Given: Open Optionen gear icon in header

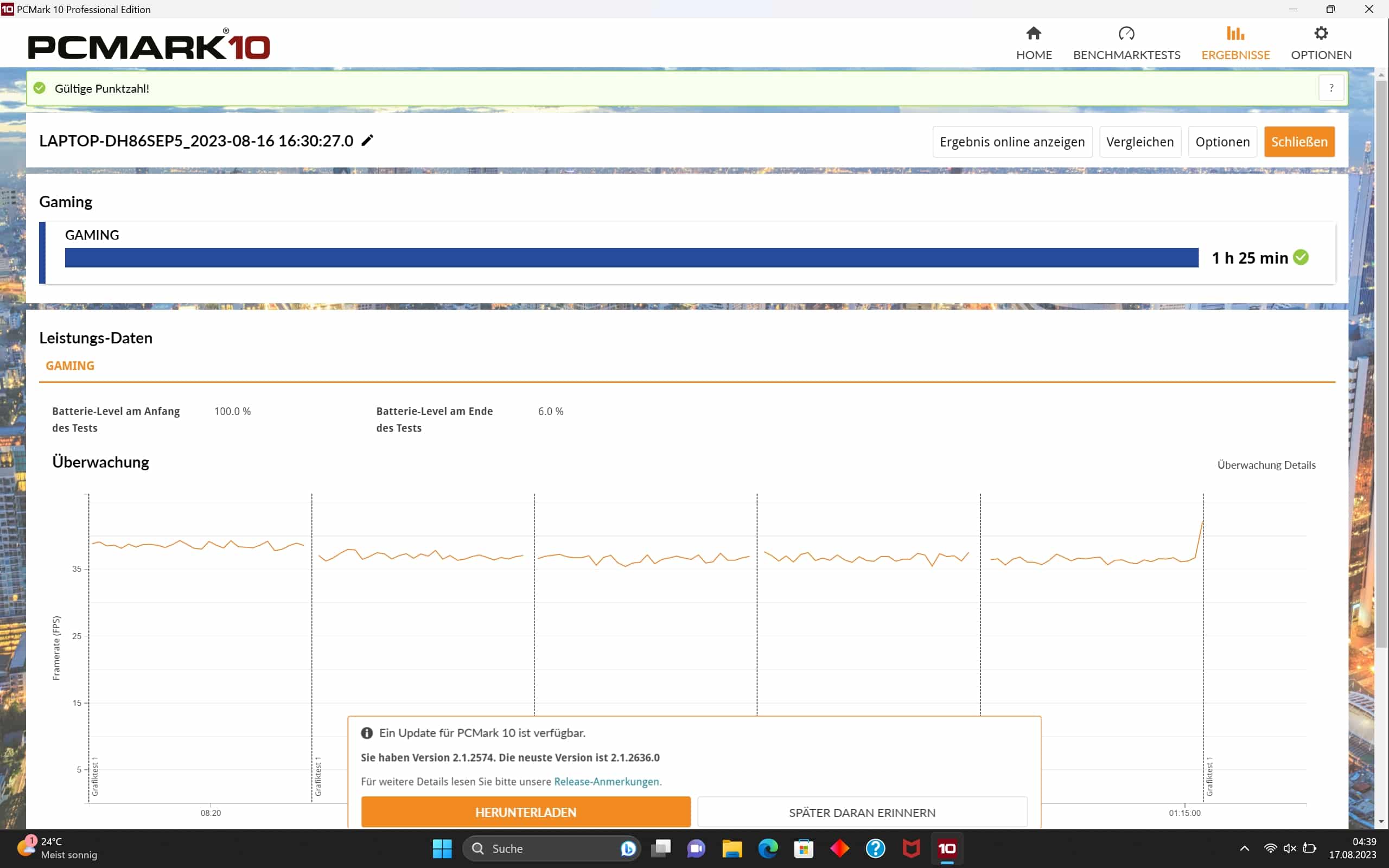Looking at the screenshot, I should click(x=1321, y=34).
